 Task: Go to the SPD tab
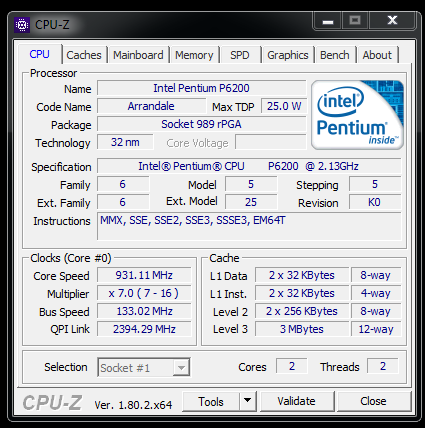240,55
